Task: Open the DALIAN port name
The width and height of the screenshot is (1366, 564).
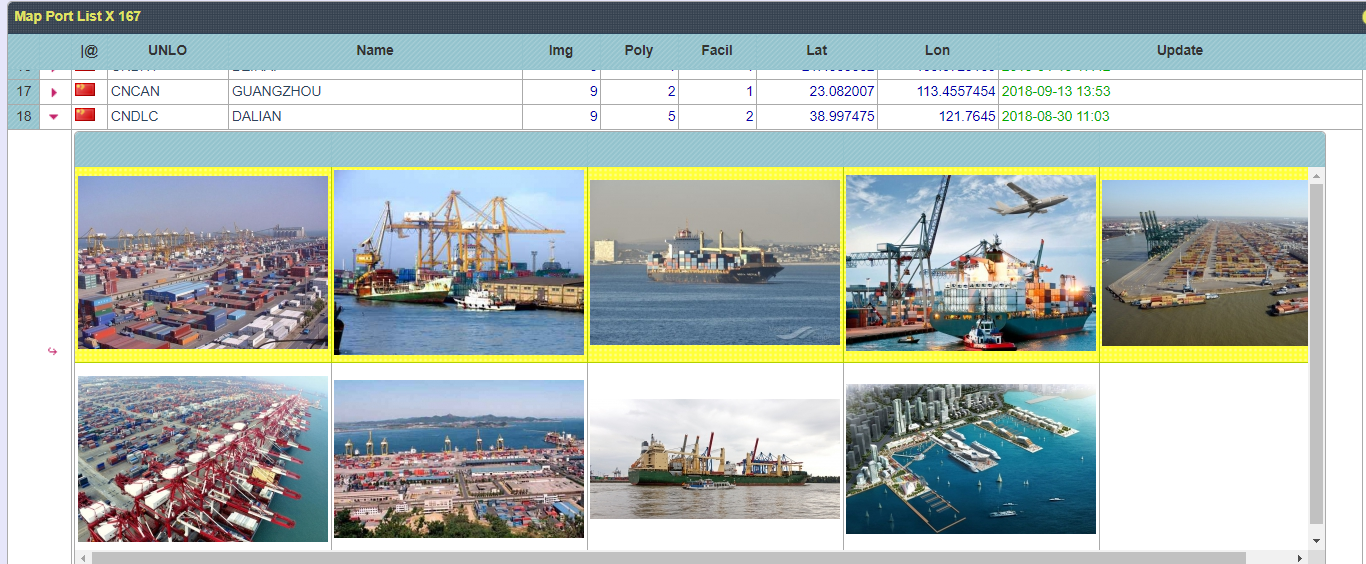Action: pos(256,116)
